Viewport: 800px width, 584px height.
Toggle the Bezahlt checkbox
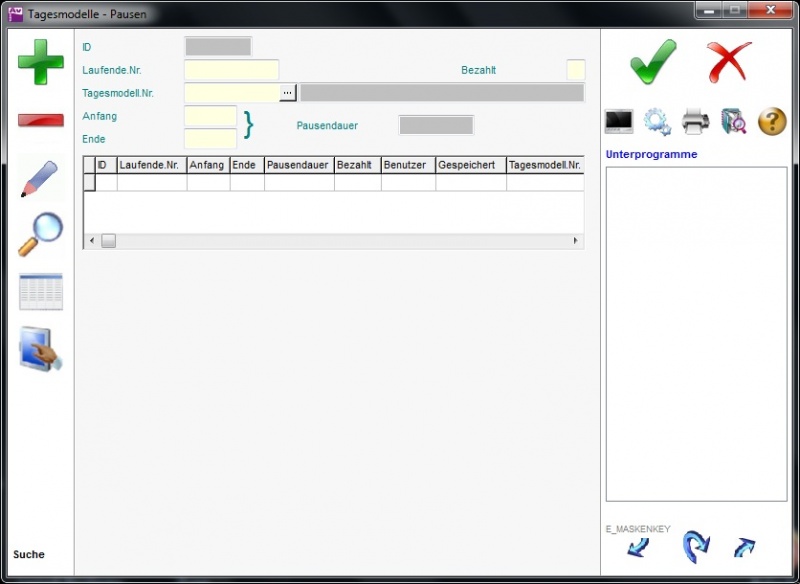tap(575, 70)
